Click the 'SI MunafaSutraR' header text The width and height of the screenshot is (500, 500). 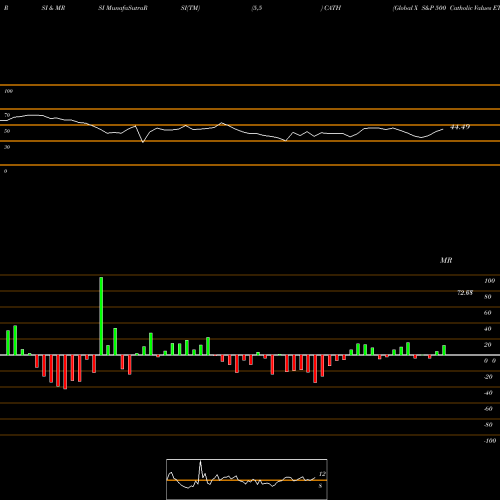pos(123,8)
